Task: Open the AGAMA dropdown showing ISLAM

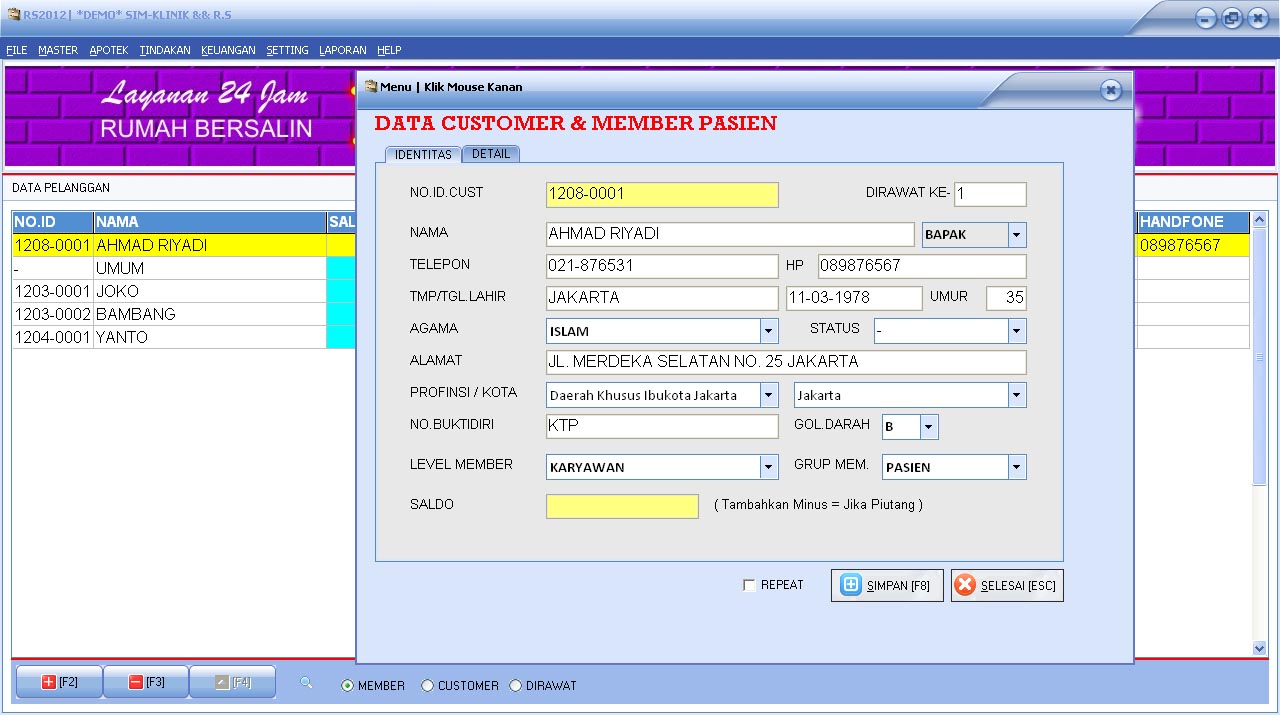Action: point(768,330)
